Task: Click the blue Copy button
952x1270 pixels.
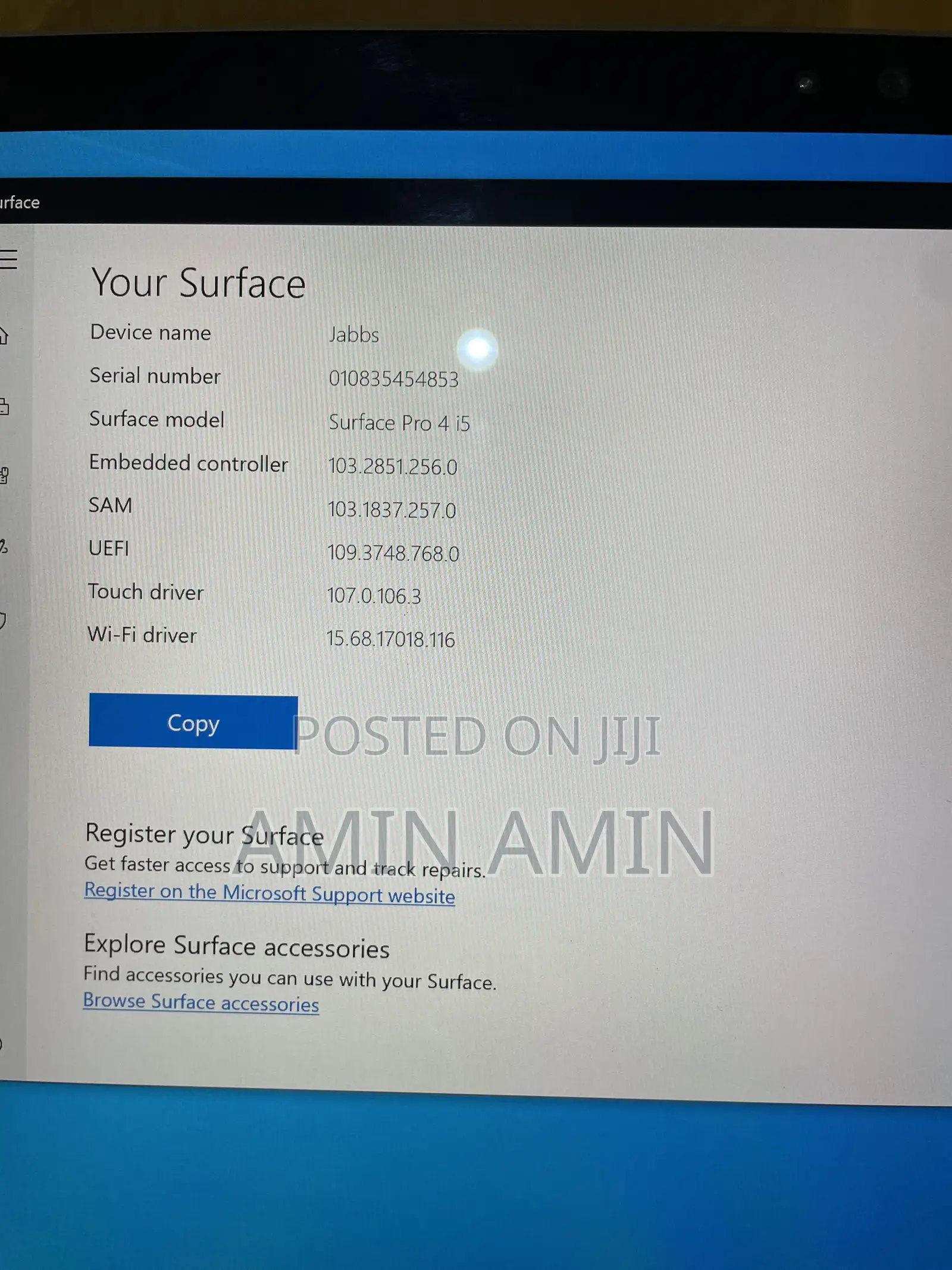Action: click(x=193, y=722)
